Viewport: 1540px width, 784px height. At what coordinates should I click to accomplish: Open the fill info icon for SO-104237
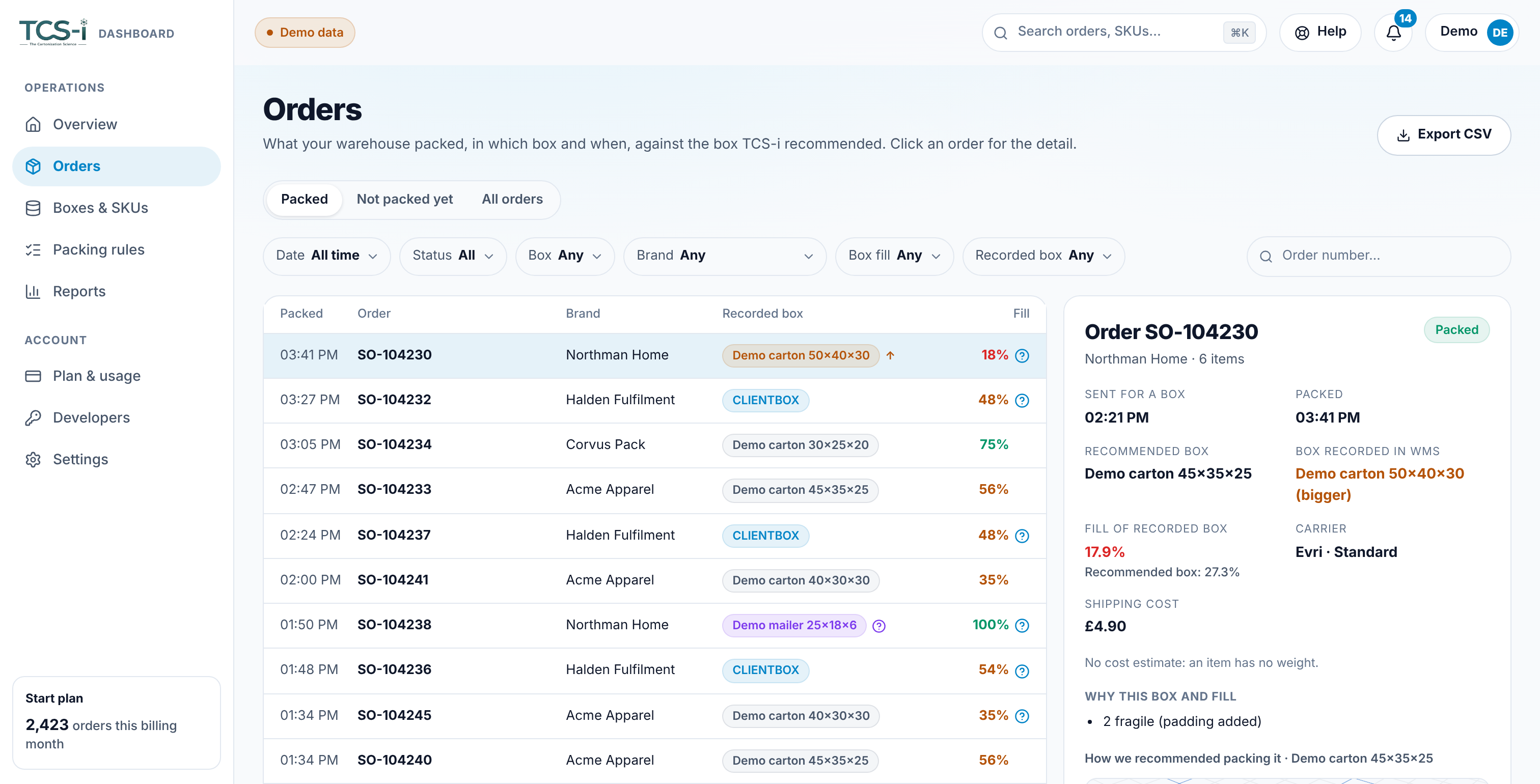pos(1022,536)
